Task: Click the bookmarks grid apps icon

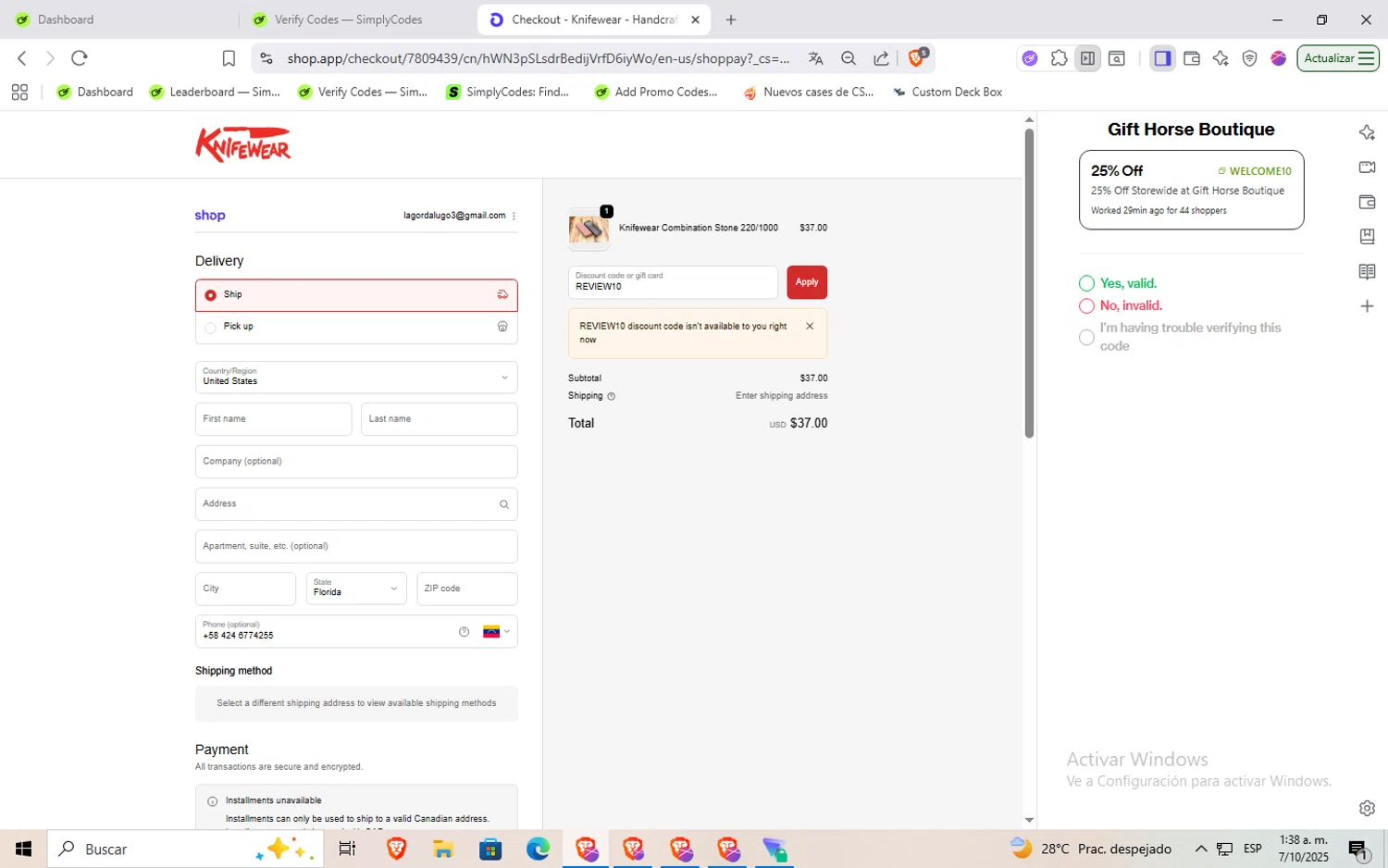Action: coord(19,92)
